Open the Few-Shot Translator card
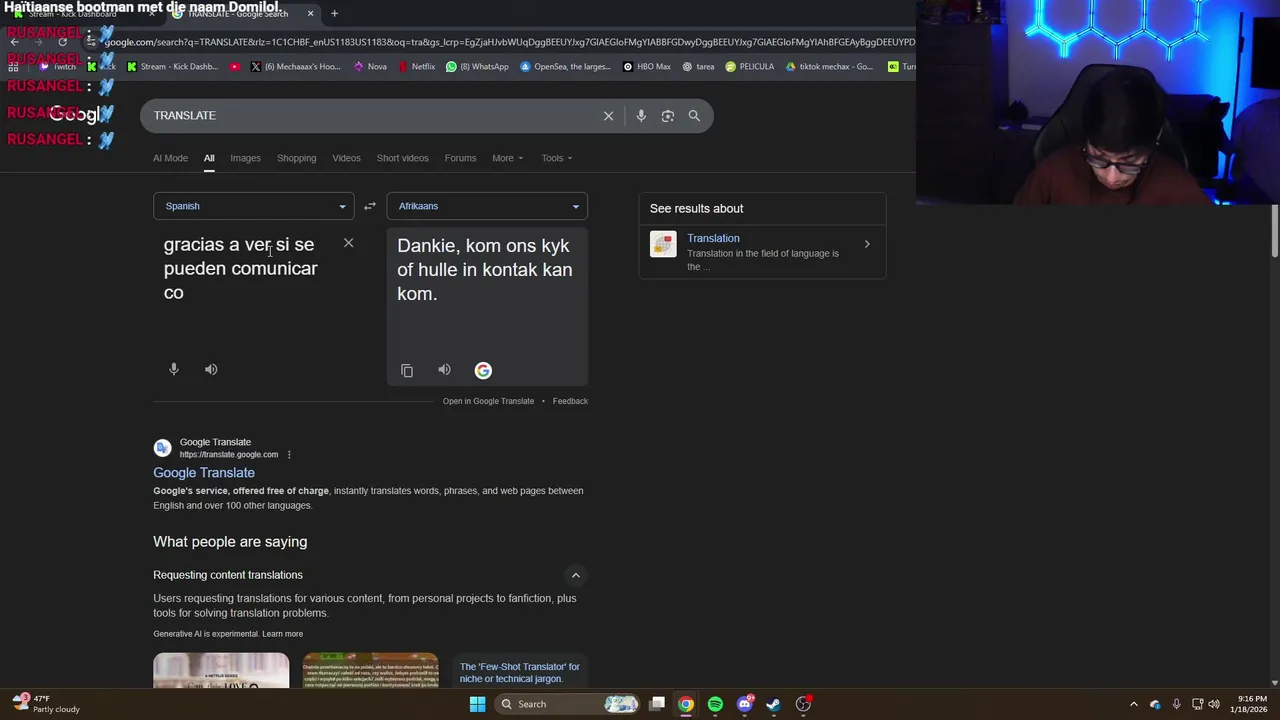Image resolution: width=1280 pixels, height=720 pixels. (519, 672)
